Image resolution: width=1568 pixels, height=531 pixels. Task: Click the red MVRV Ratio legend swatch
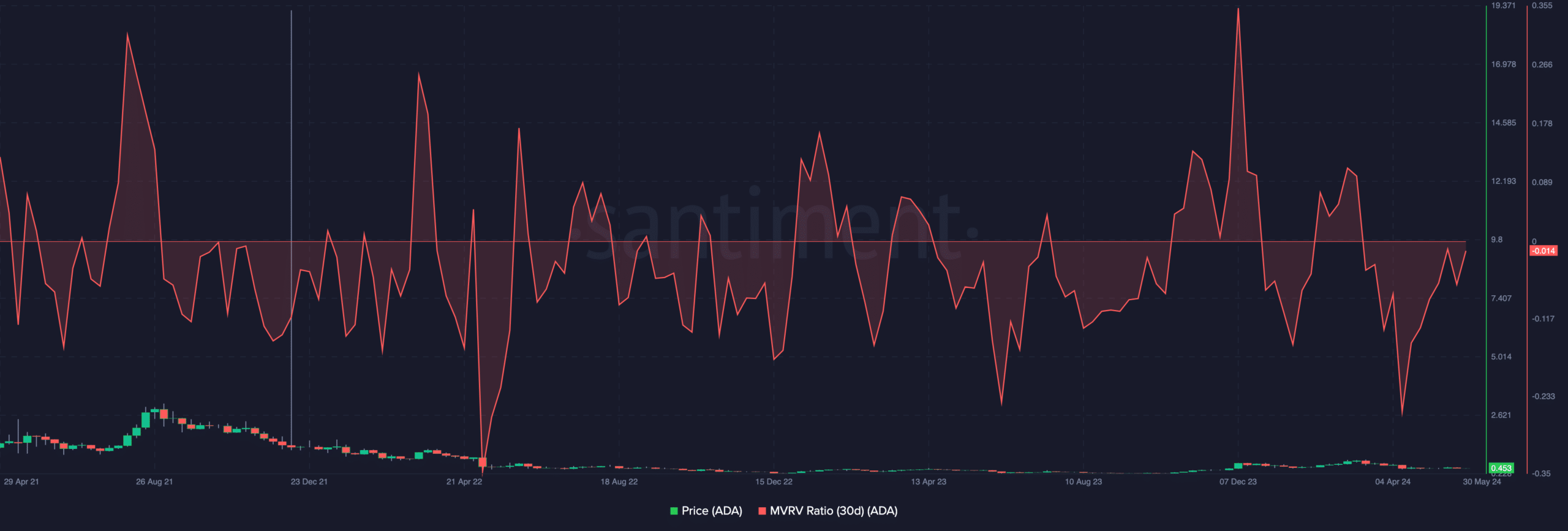point(762,511)
